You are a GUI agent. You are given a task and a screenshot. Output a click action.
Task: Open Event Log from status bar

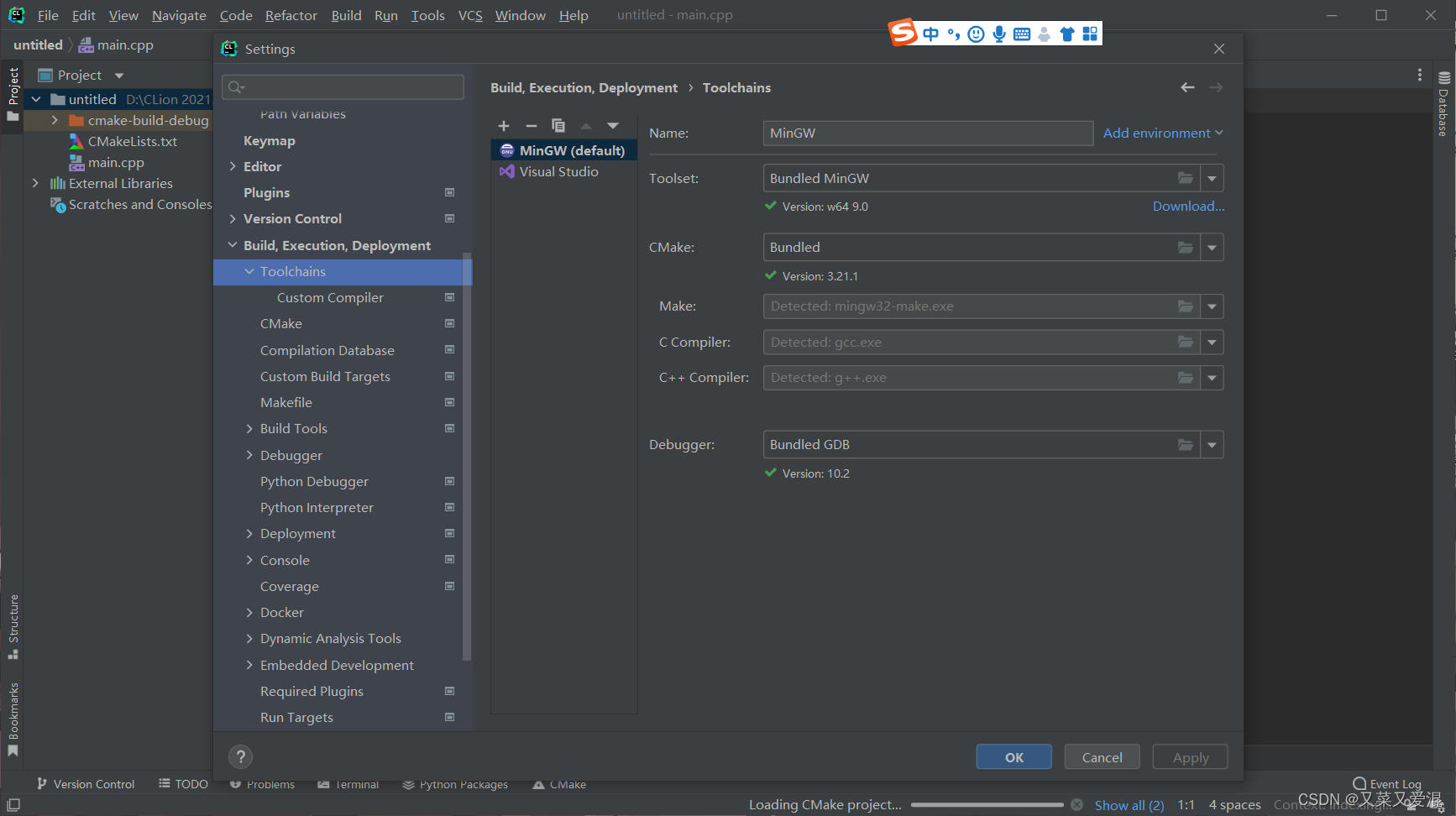(1386, 784)
